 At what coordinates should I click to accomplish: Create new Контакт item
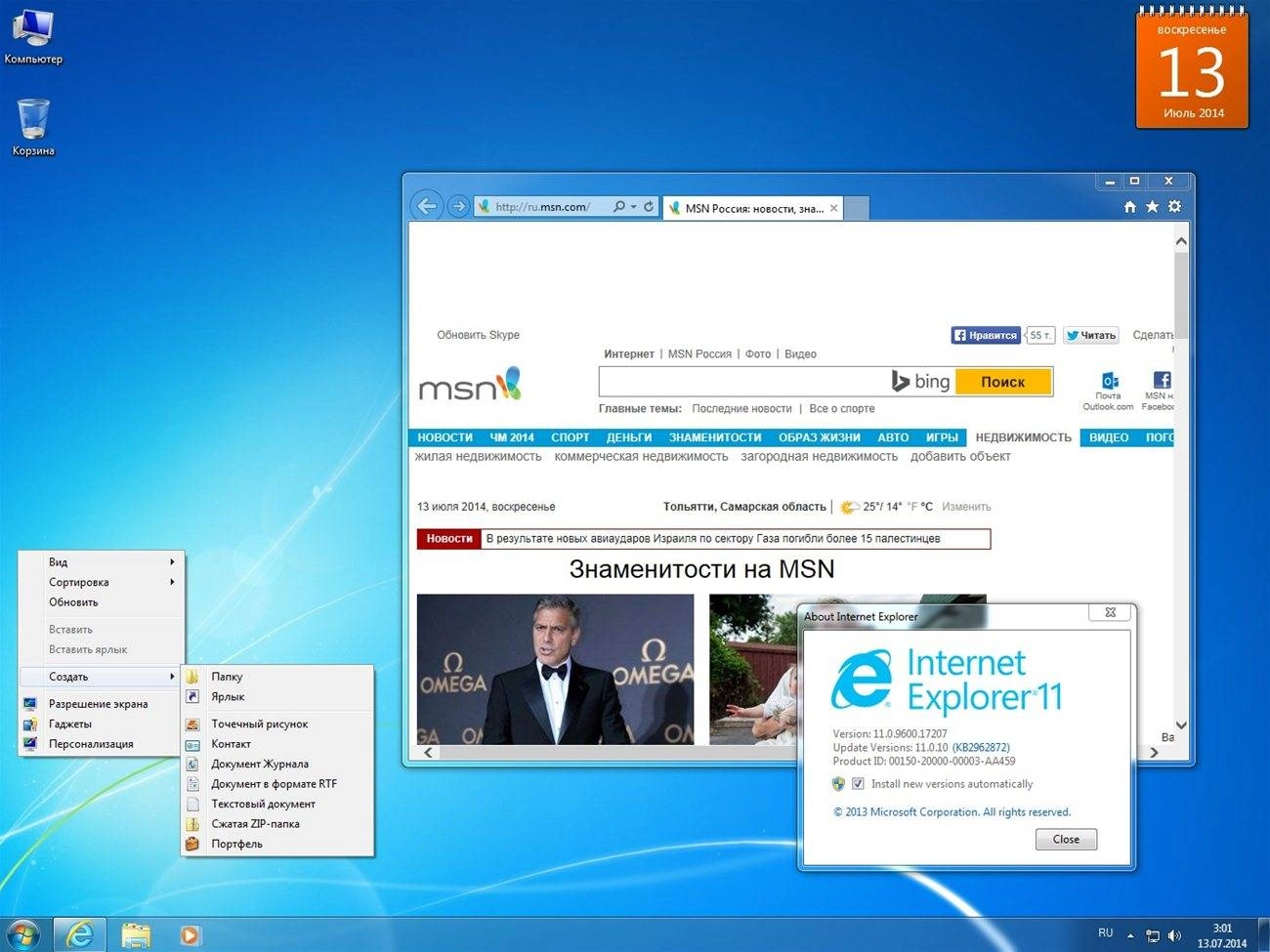[x=277, y=743]
